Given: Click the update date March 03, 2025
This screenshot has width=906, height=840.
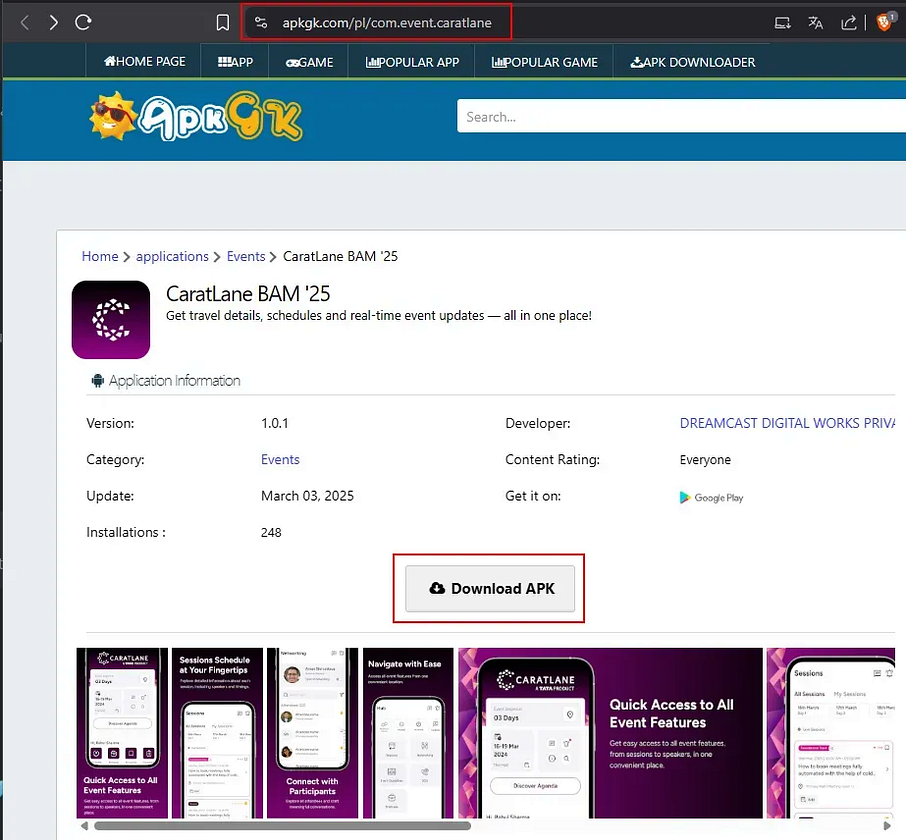Looking at the screenshot, I should click(307, 496).
